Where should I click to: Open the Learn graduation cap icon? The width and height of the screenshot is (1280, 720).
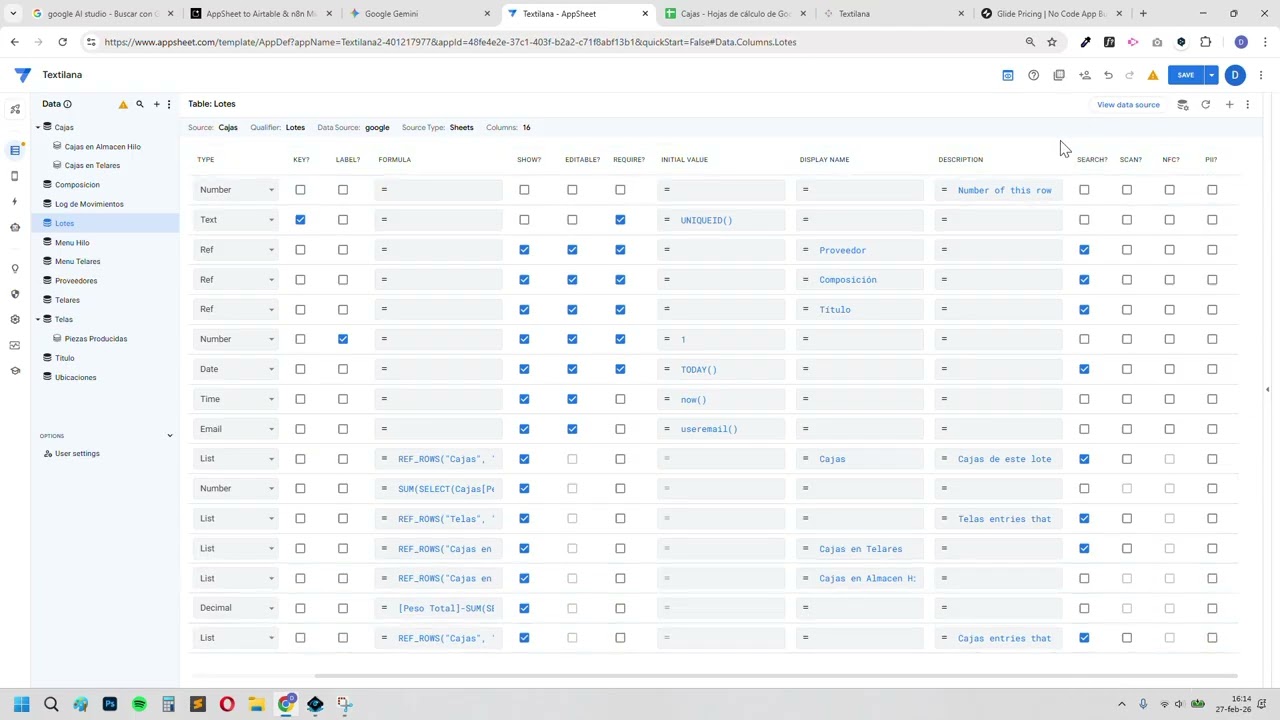tap(15, 371)
